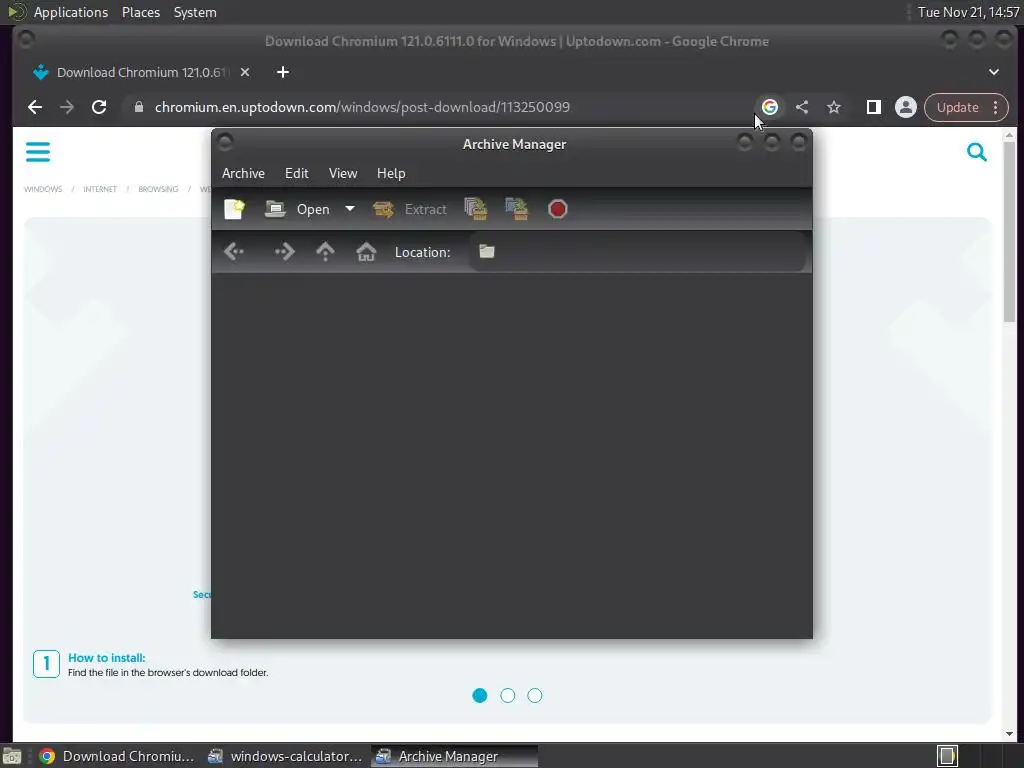1024x768 pixels.
Task: Click the Archive Manager taskbar button
Action: point(455,756)
